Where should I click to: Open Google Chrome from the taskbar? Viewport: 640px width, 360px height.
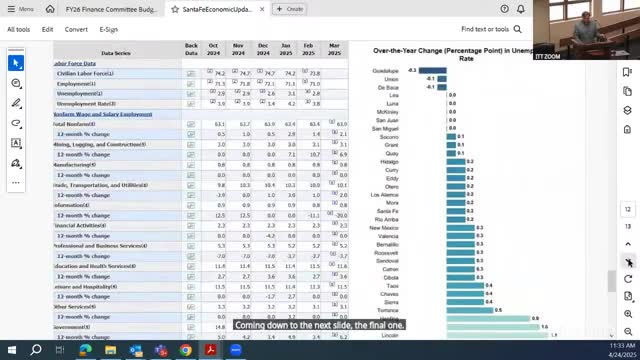(x=186, y=350)
